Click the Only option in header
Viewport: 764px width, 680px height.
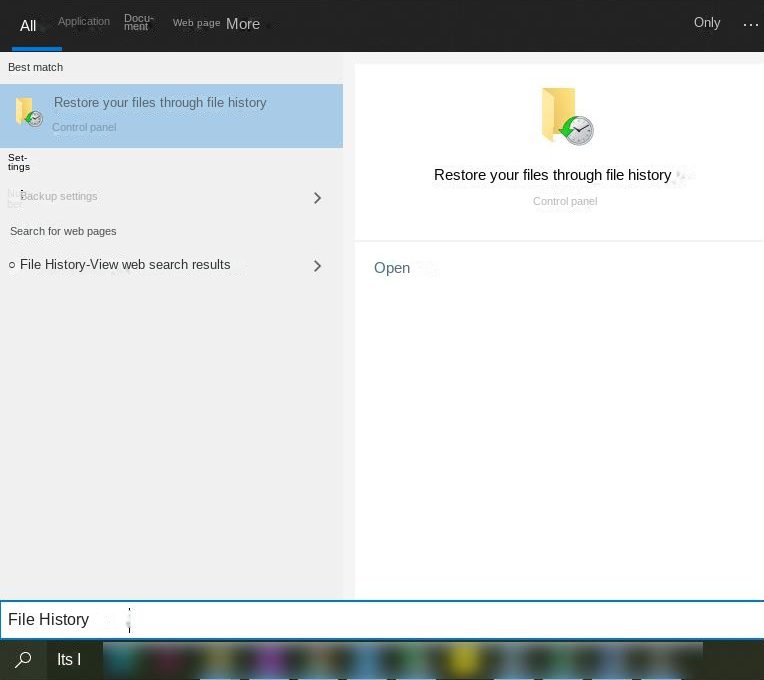(x=707, y=22)
